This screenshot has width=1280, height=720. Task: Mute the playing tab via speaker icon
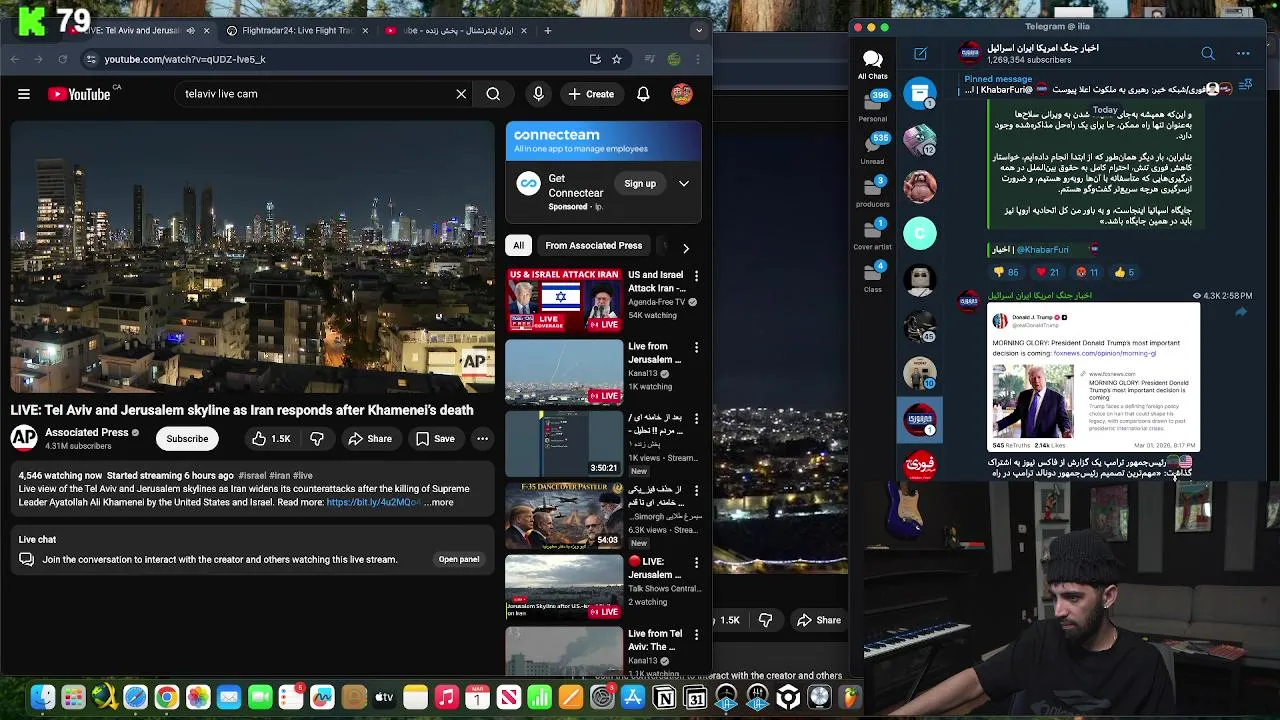coord(190,31)
